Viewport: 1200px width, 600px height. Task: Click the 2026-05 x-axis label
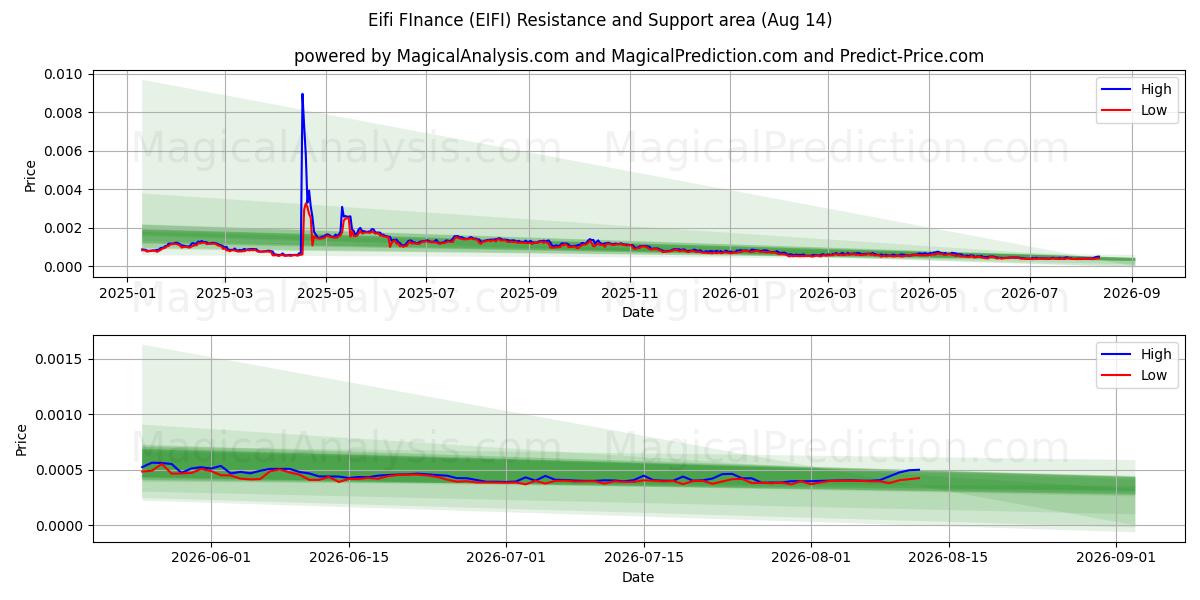(929, 293)
